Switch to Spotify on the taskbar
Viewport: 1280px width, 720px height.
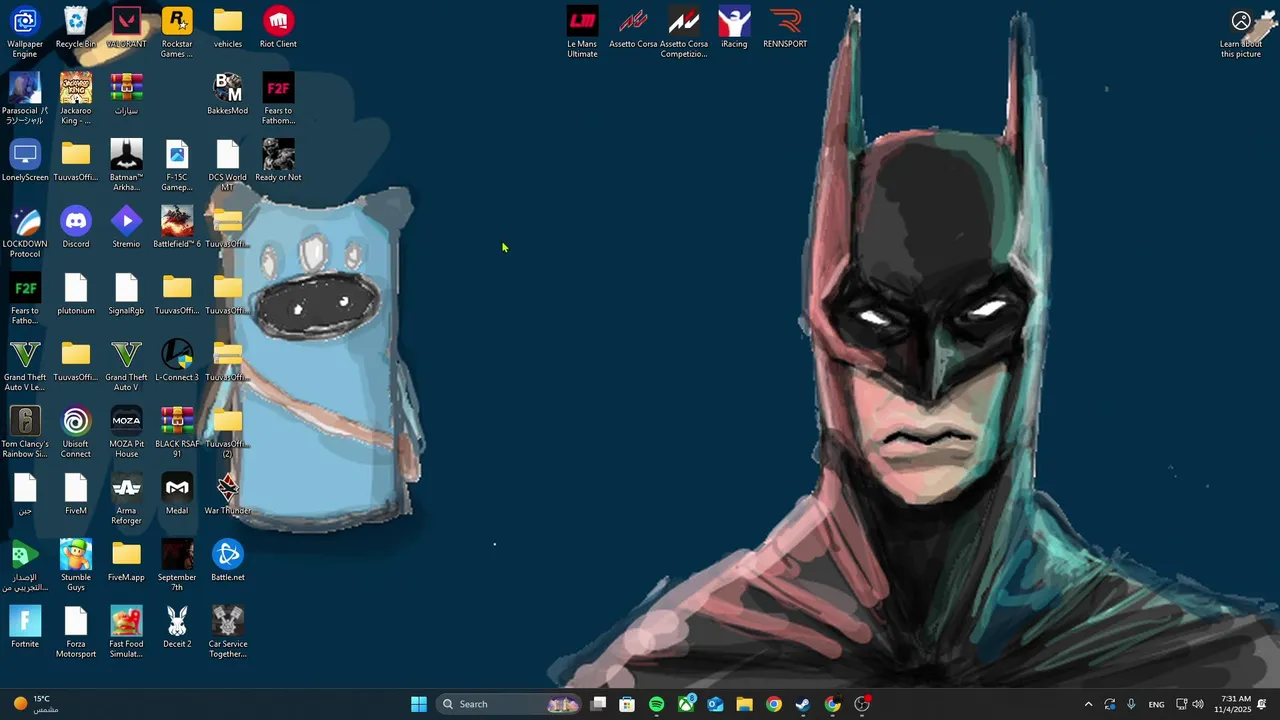[656, 704]
